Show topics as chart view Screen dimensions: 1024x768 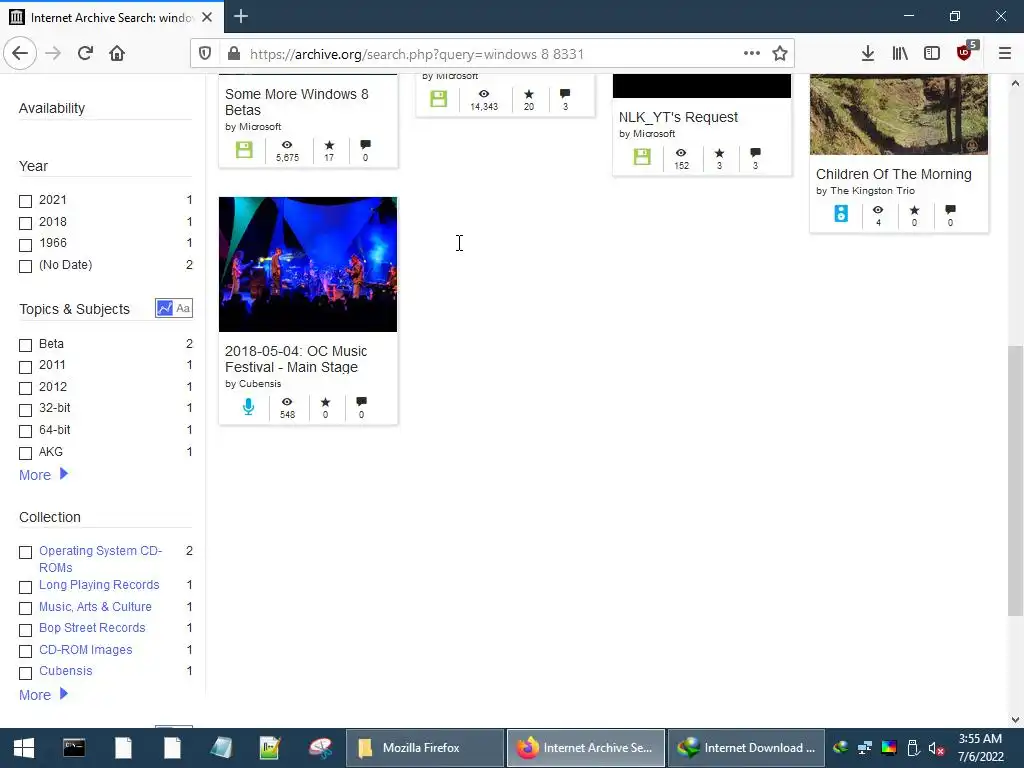click(x=165, y=308)
